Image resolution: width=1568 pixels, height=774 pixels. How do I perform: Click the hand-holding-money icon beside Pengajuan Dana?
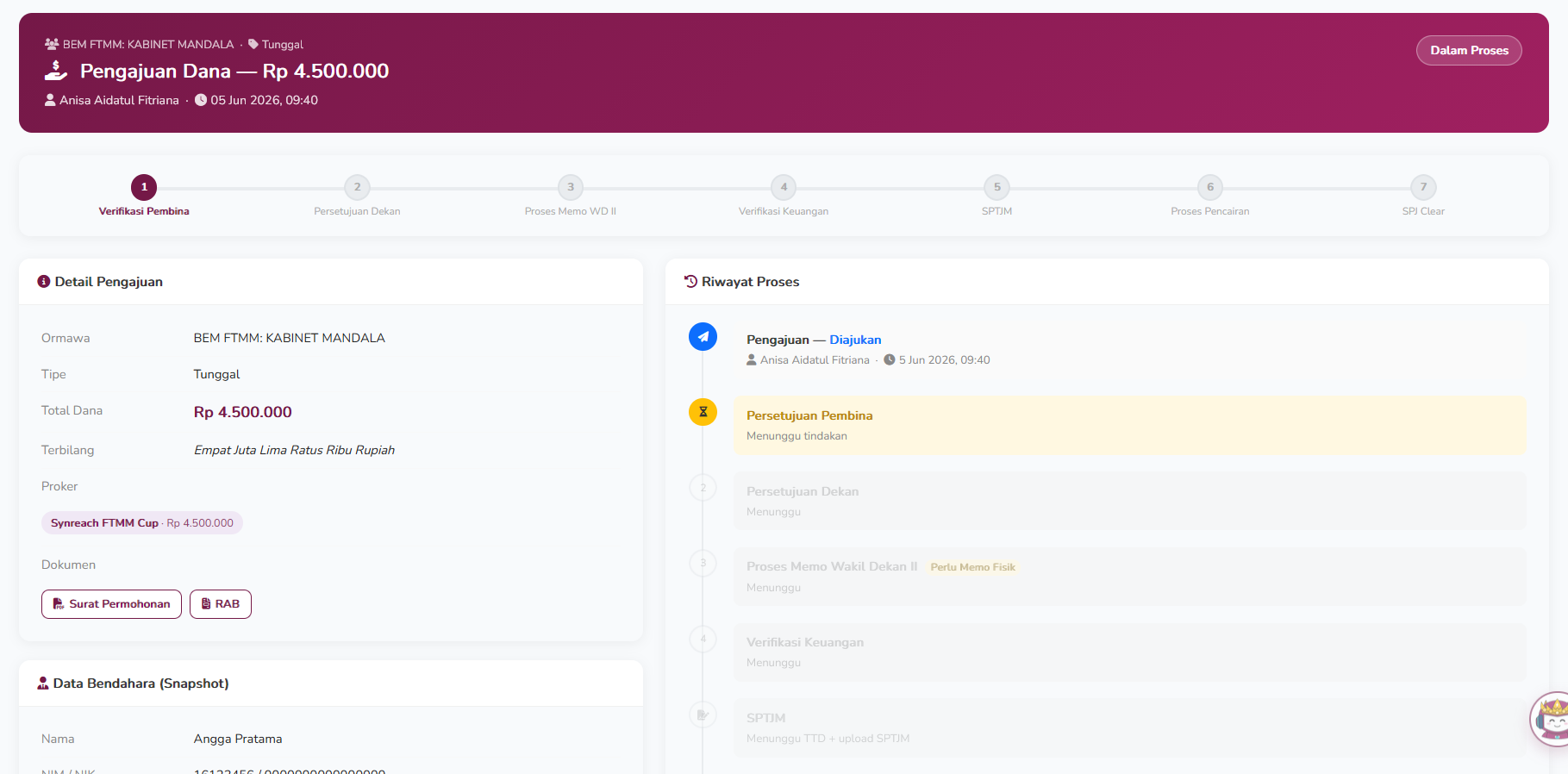click(56, 71)
